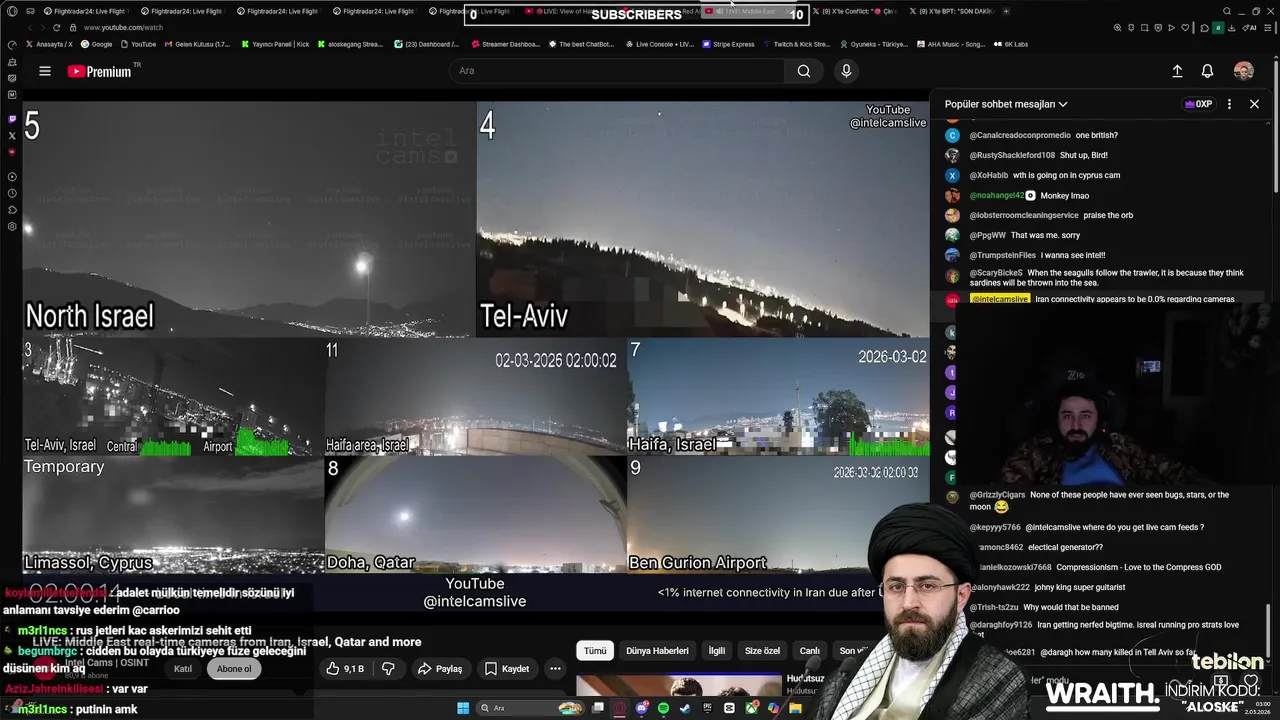Close the live chat panel
This screenshot has height=720, width=1280.
click(x=1254, y=104)
